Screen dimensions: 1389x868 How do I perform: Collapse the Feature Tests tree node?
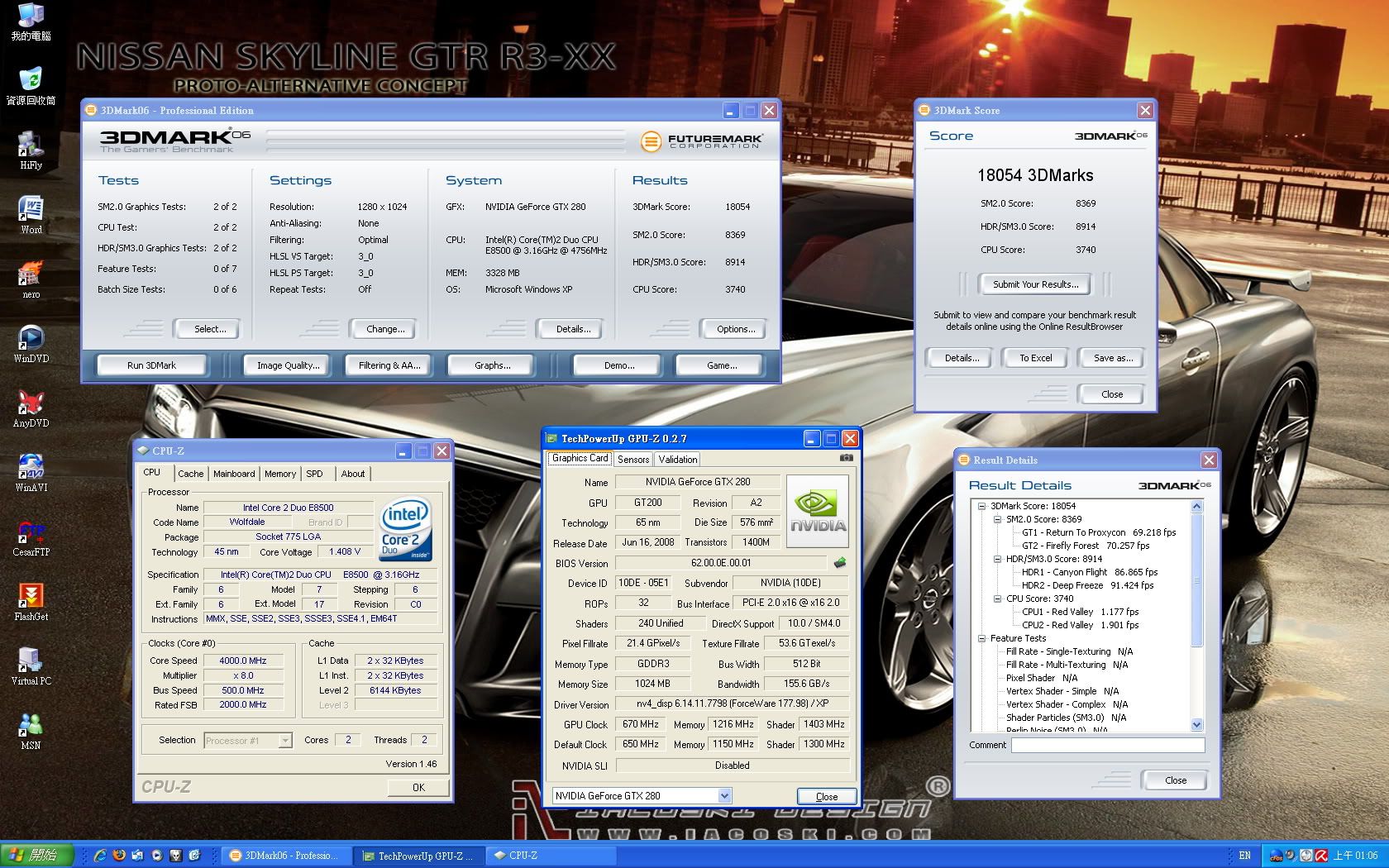tap(981, 638)
